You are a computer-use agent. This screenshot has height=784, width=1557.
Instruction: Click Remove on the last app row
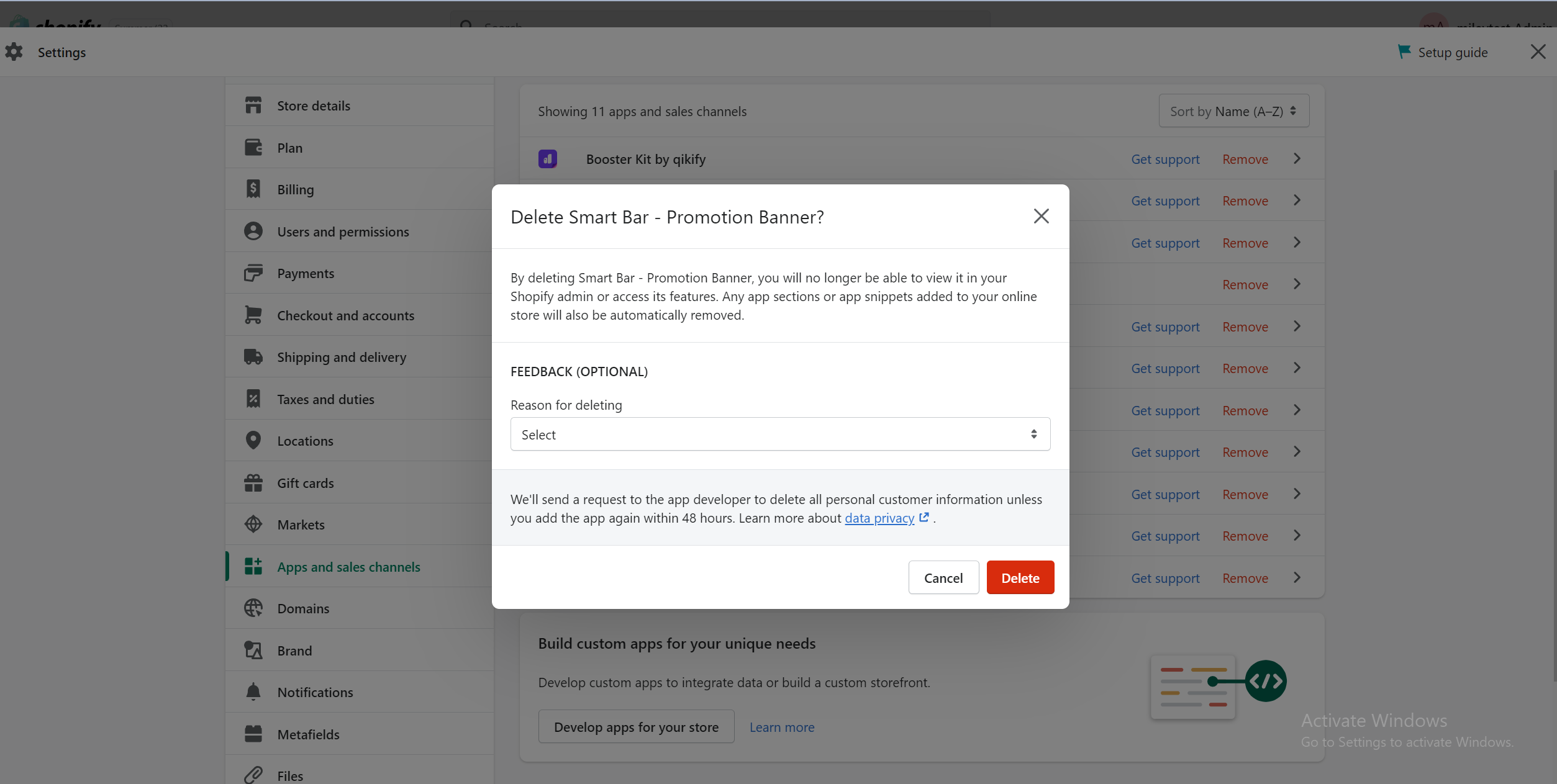(x=1245, y=578)
